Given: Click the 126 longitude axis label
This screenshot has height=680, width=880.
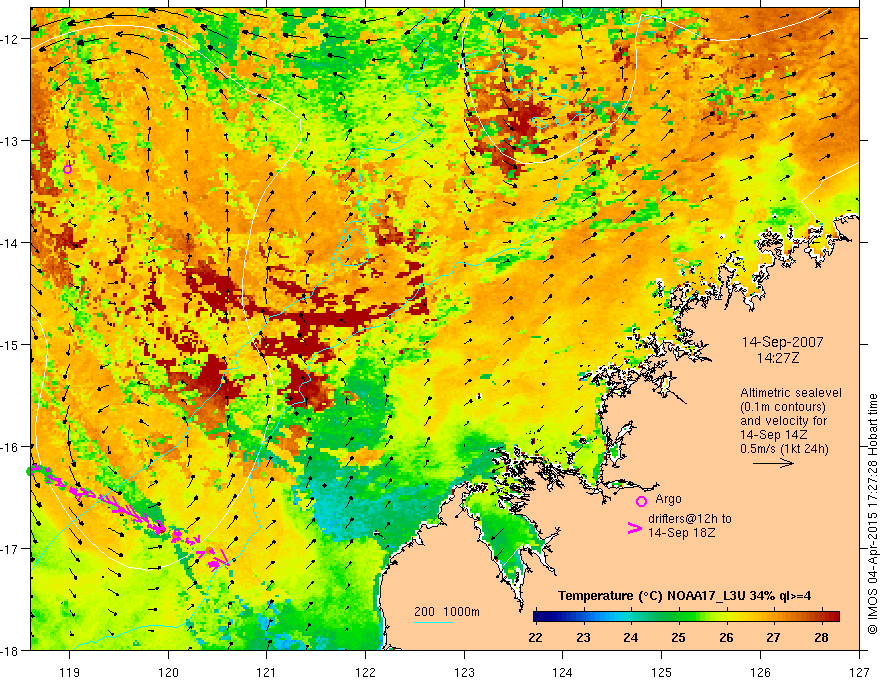Looking at the screenshot, I should point(760,672).
